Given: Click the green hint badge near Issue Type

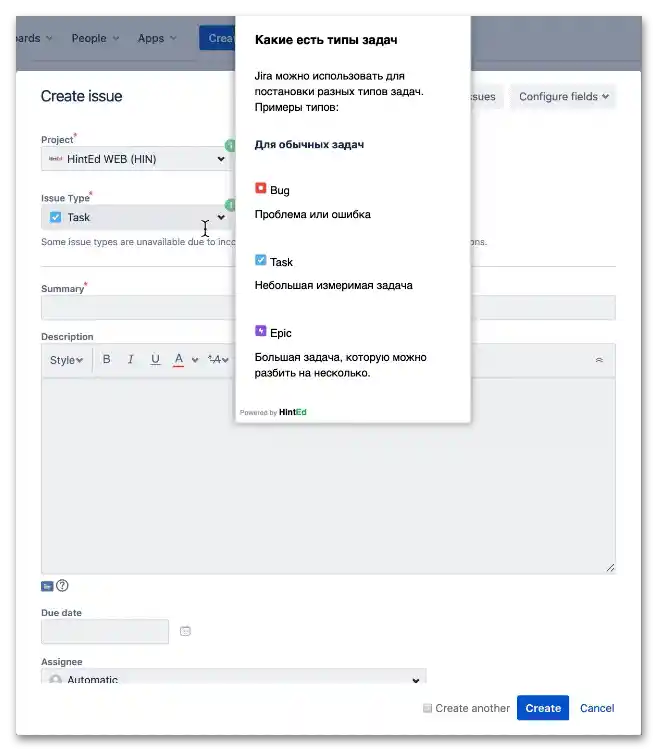Looking at the screenshot, I should coord(230,205).
